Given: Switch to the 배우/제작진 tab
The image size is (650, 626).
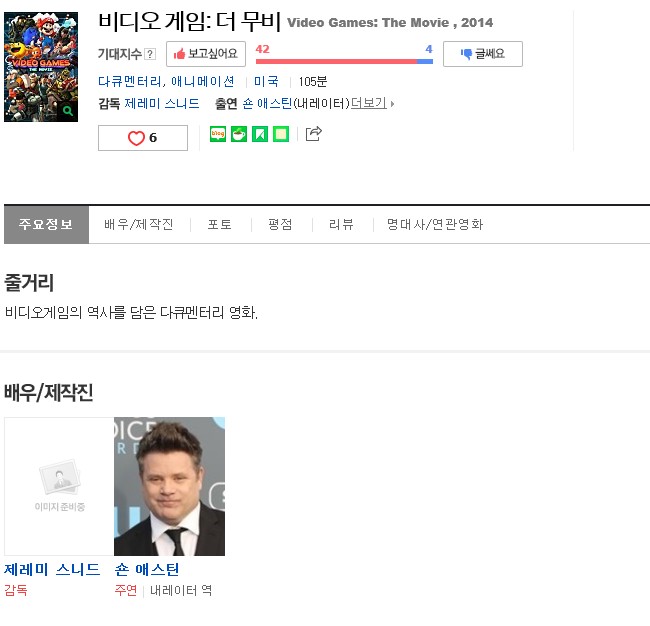Looking at the screenshot, I should 139,225.
